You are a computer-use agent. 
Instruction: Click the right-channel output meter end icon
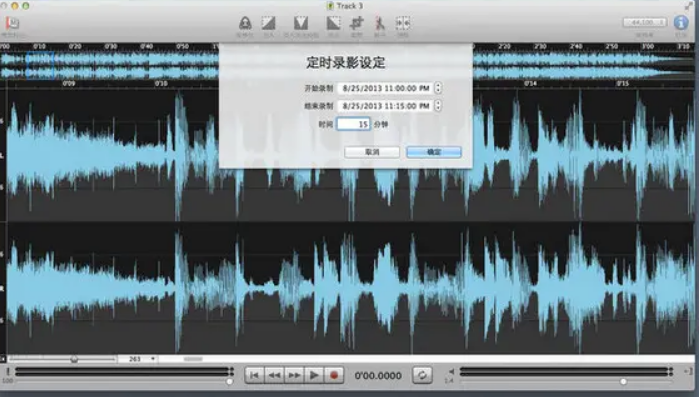[689, 371]
